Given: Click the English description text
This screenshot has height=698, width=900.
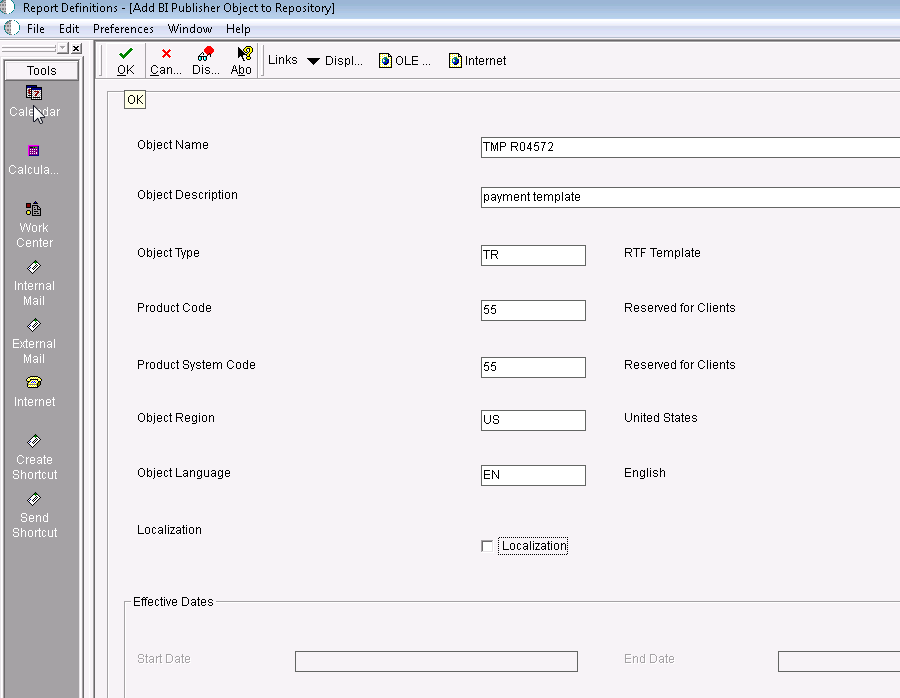Looking at the screenshot, I should click(x=645, y=473).
